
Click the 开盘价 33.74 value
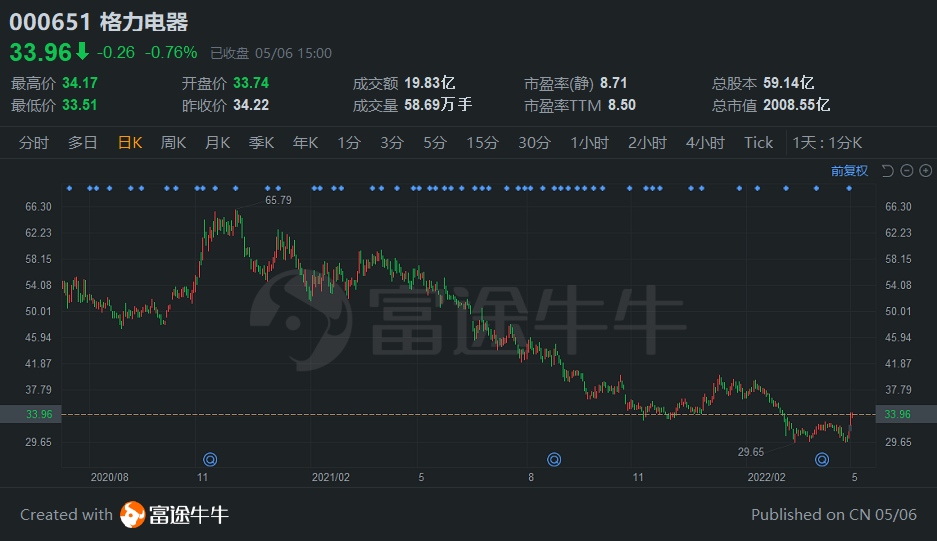click(251, 83)
